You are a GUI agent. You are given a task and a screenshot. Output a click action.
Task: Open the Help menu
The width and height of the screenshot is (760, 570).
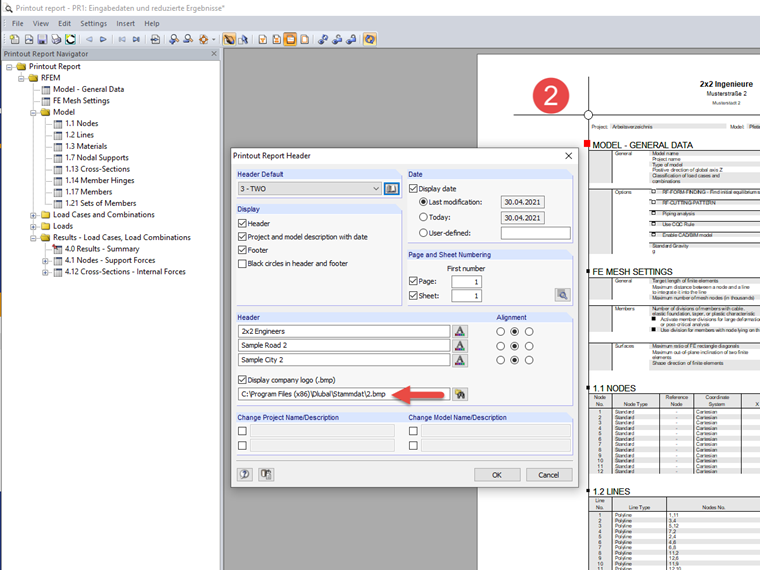152,23
